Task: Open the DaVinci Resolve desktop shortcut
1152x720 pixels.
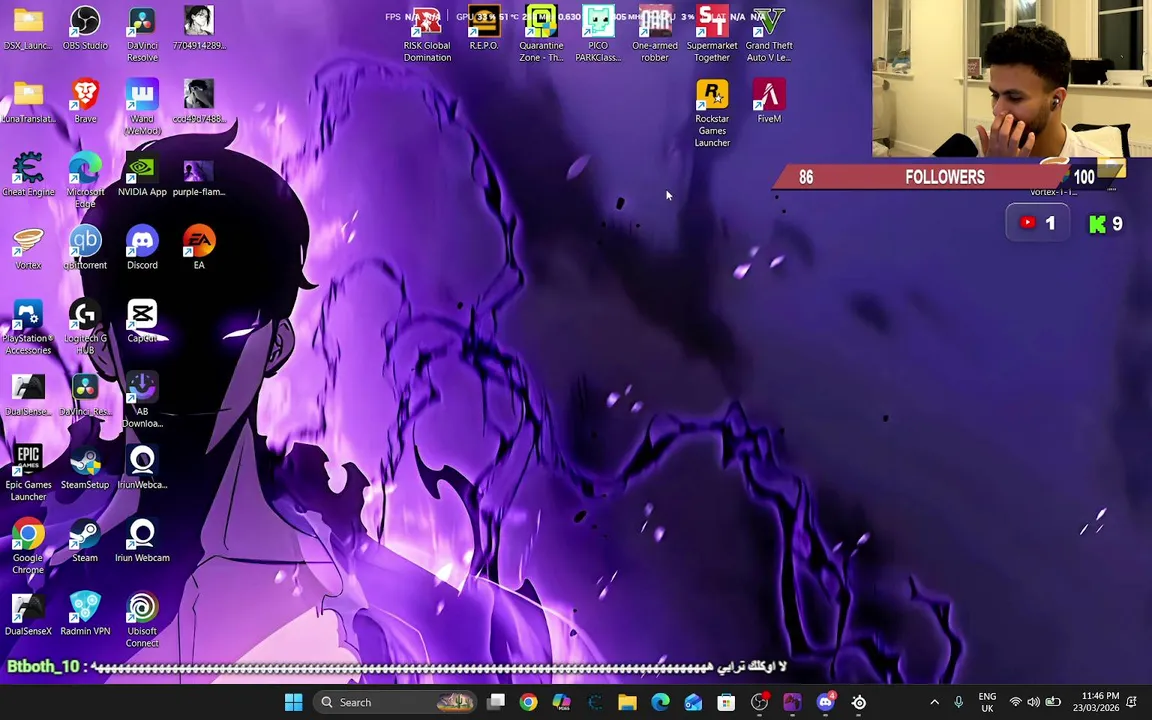Action: [143, 34]
